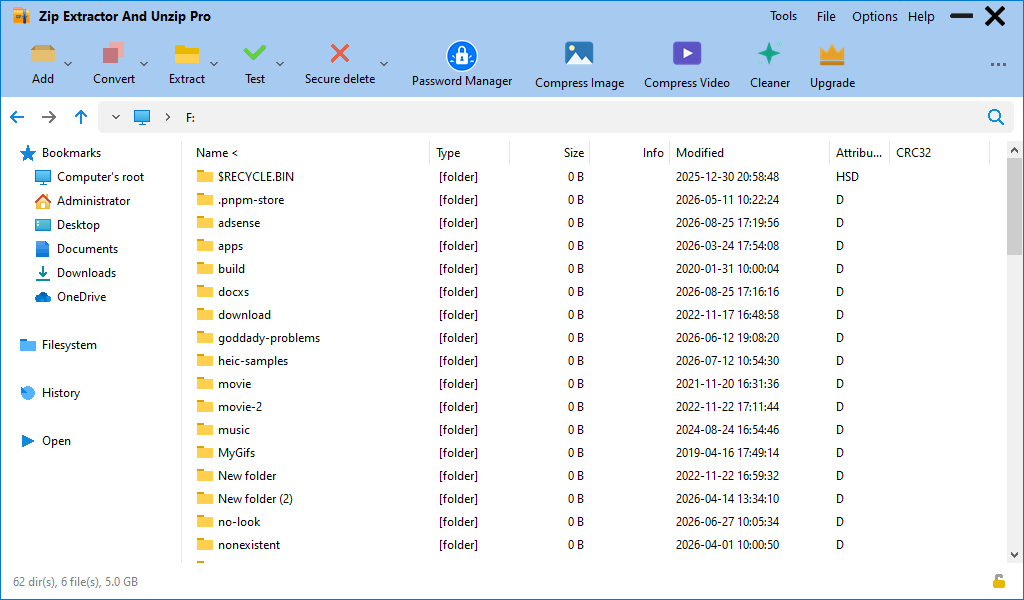
Task: Open the Test dropdown arrow
Action: [280, 64]
